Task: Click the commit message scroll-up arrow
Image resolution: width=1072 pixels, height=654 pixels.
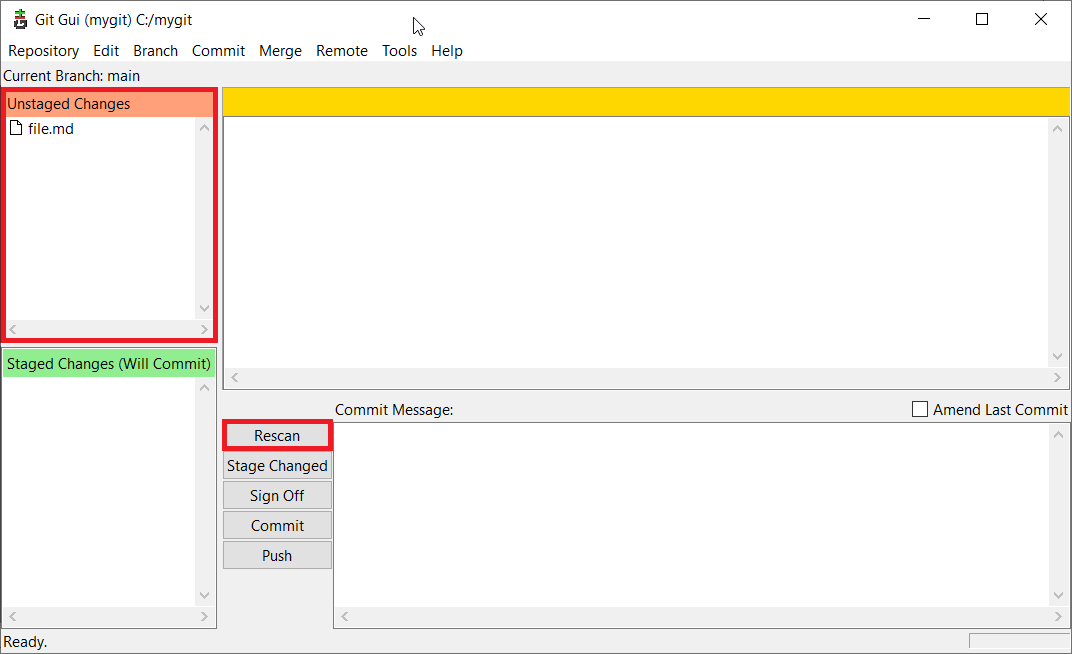Action: tap(1058, 435)
